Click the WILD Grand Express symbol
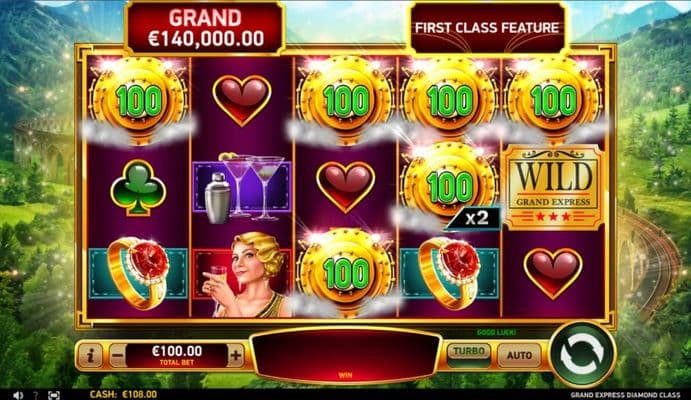 [x=553, y=189]
